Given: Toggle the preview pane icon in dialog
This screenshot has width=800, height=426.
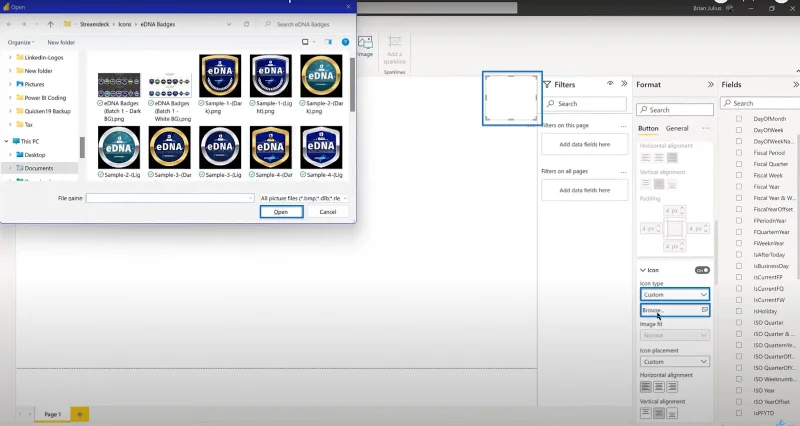Looking at the screenshot, I should click(328, 42).
